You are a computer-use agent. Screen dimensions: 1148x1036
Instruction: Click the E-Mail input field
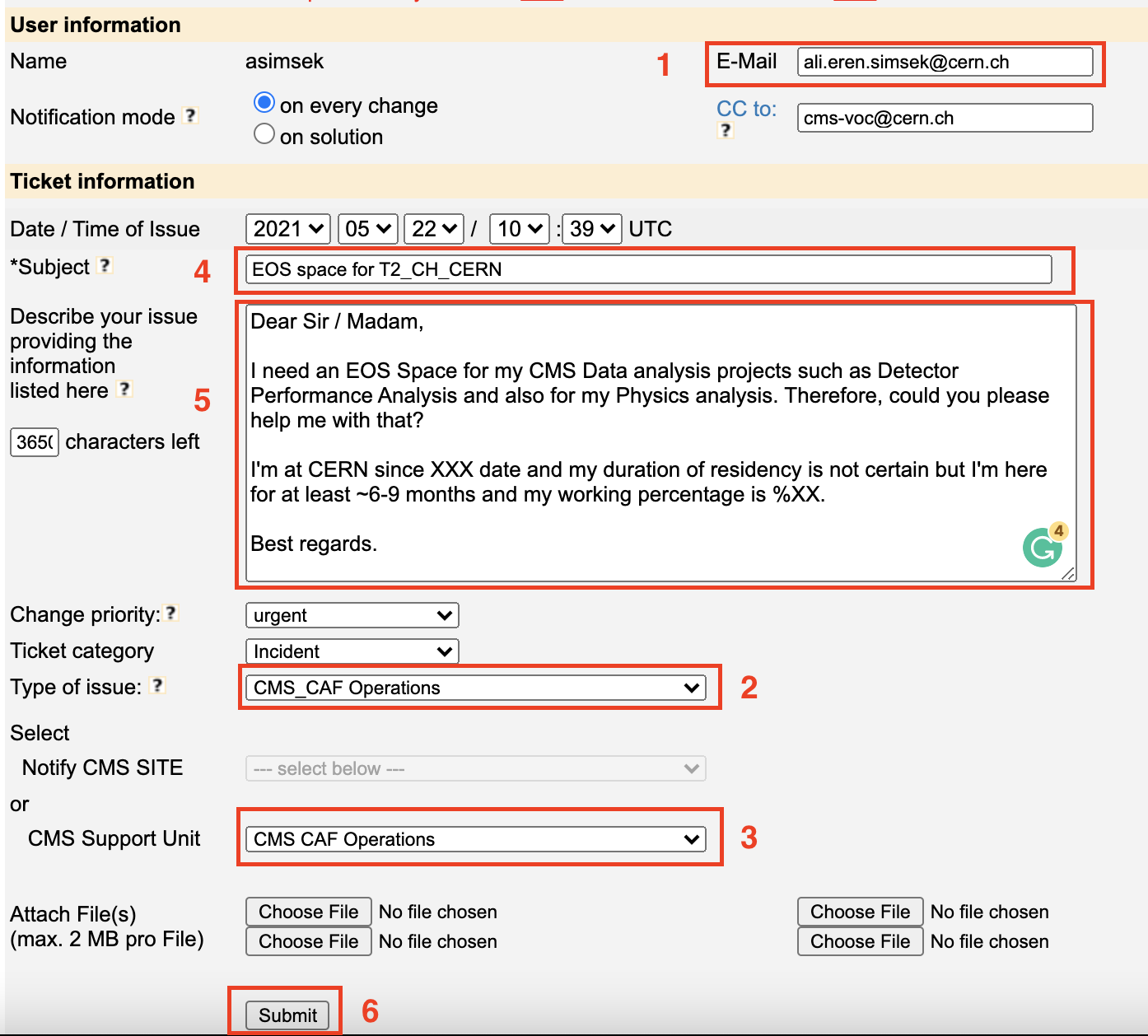click(945, 62)
